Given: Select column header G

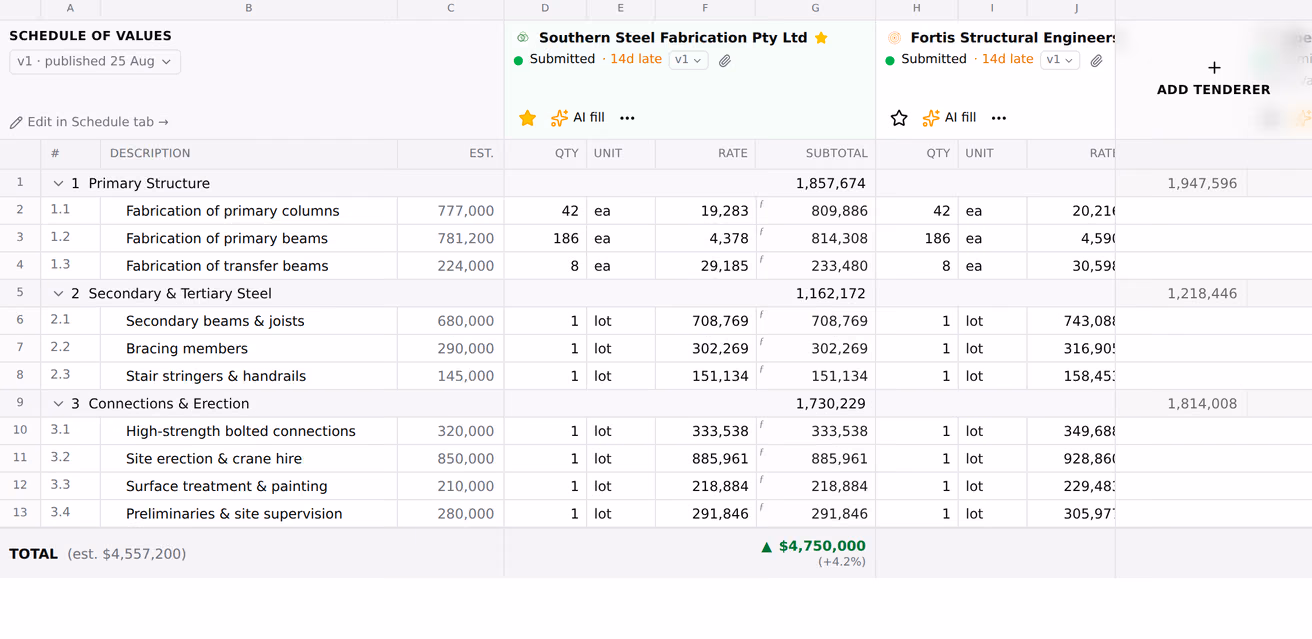Looking at the screenshot, I should point(815,8).
